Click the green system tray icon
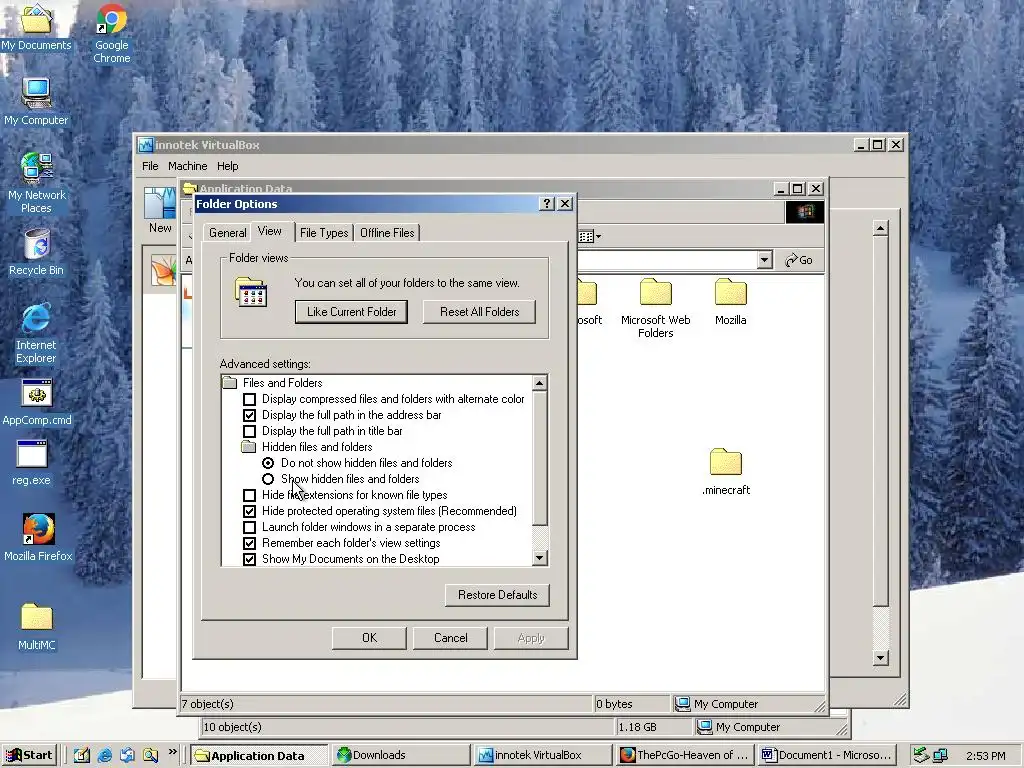Viewport: 1024px width, 768px height. pyautogui.click(x=921, y=755)
